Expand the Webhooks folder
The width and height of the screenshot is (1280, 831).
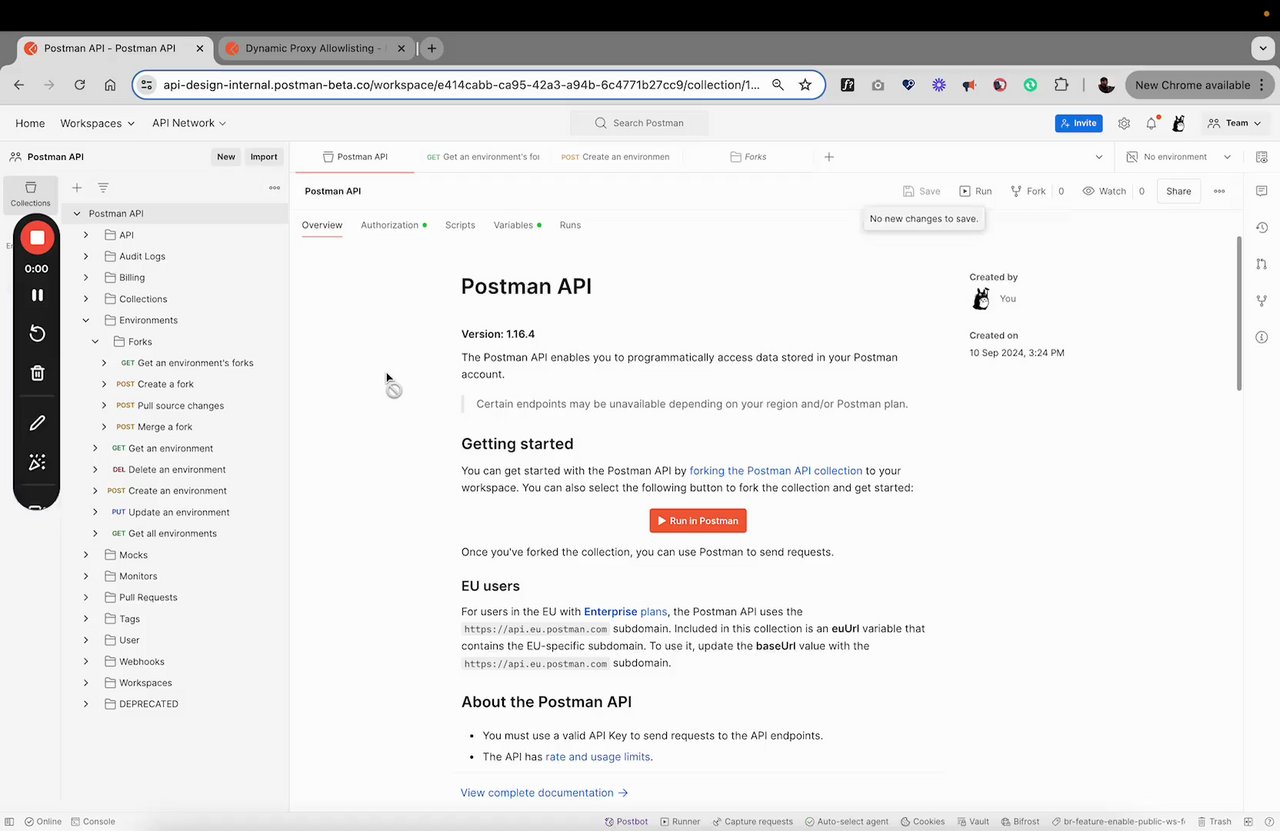[85, 661]
